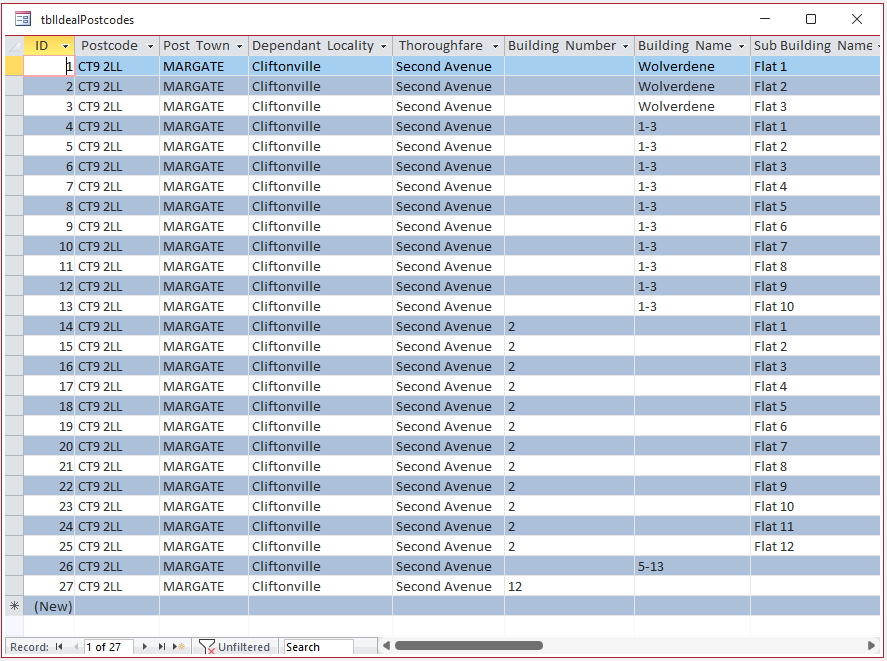Open the Dependant Locality column dropdown
Viewport: 887px width, 661px height.
point(384,46)
